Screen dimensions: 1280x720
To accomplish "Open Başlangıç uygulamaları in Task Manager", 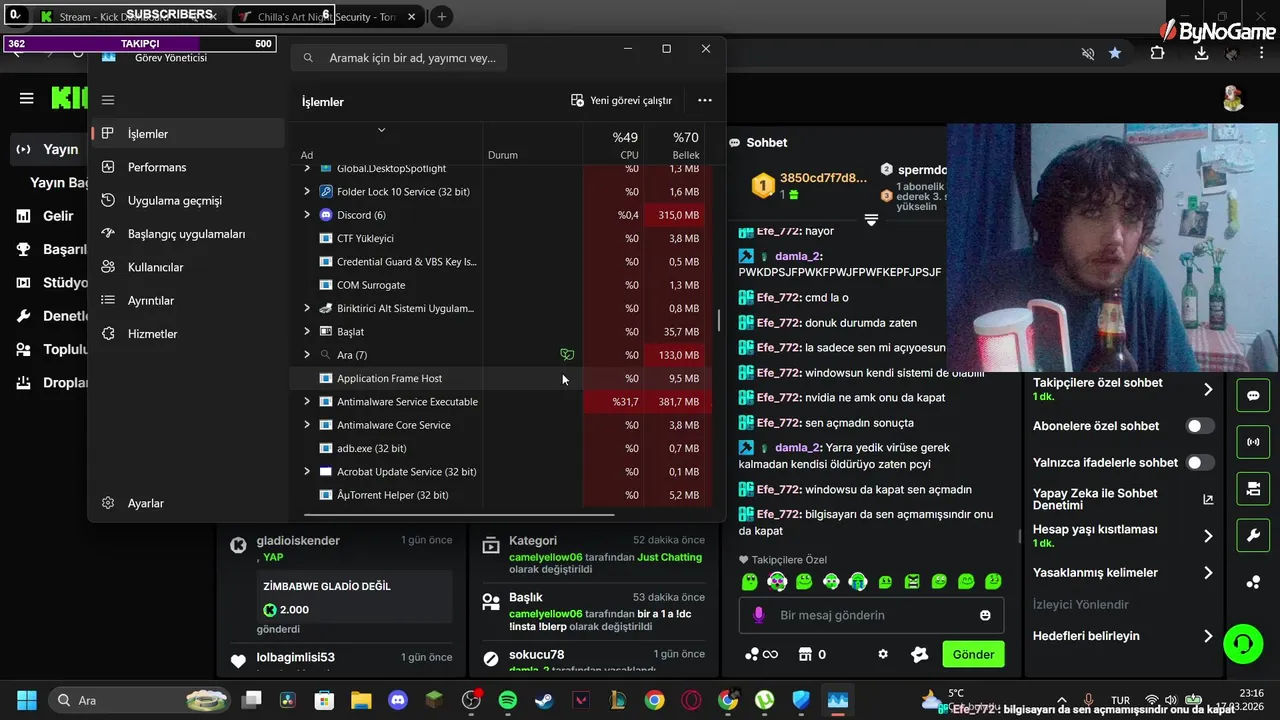I will point(188,234).
